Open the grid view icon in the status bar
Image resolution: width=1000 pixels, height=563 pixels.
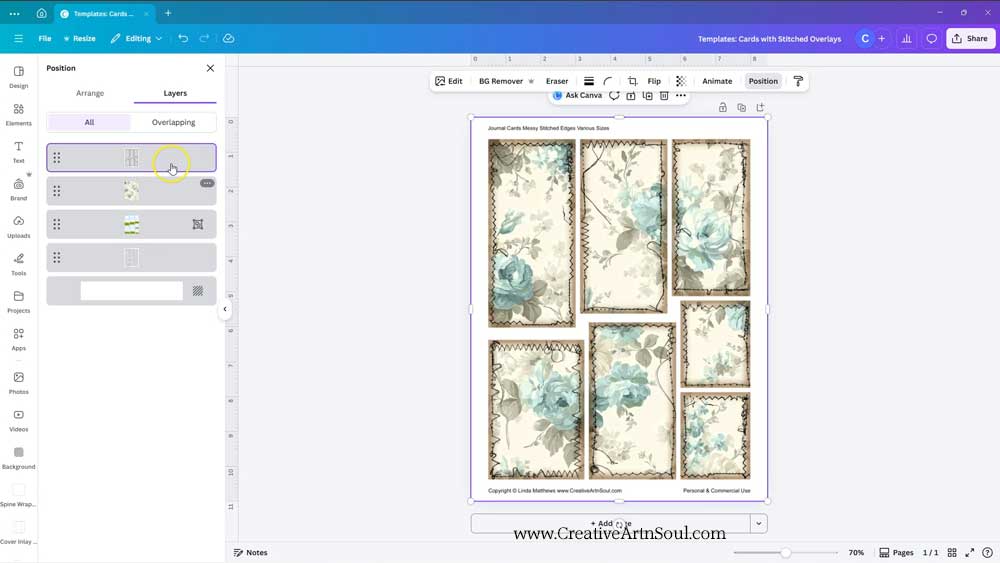point(952,553)
